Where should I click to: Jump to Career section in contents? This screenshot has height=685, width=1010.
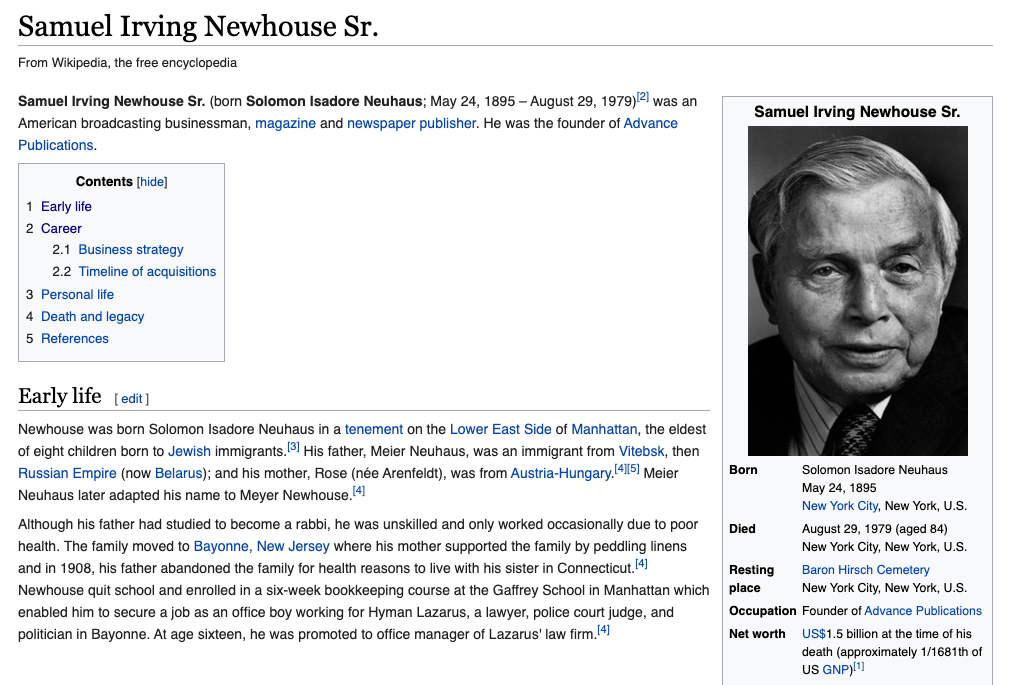point(61,228)
